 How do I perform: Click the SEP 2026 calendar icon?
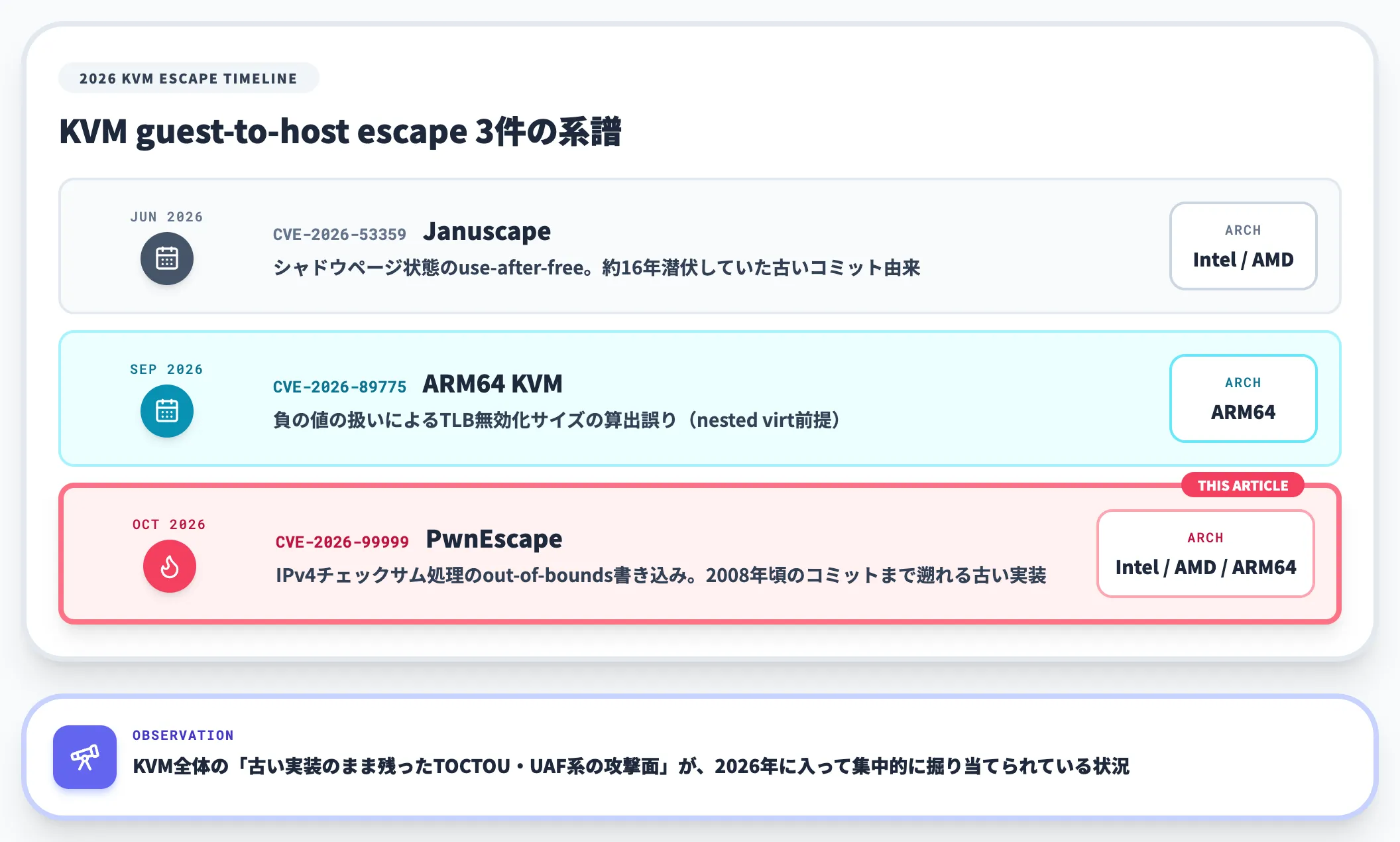click(x=167, y=411)
